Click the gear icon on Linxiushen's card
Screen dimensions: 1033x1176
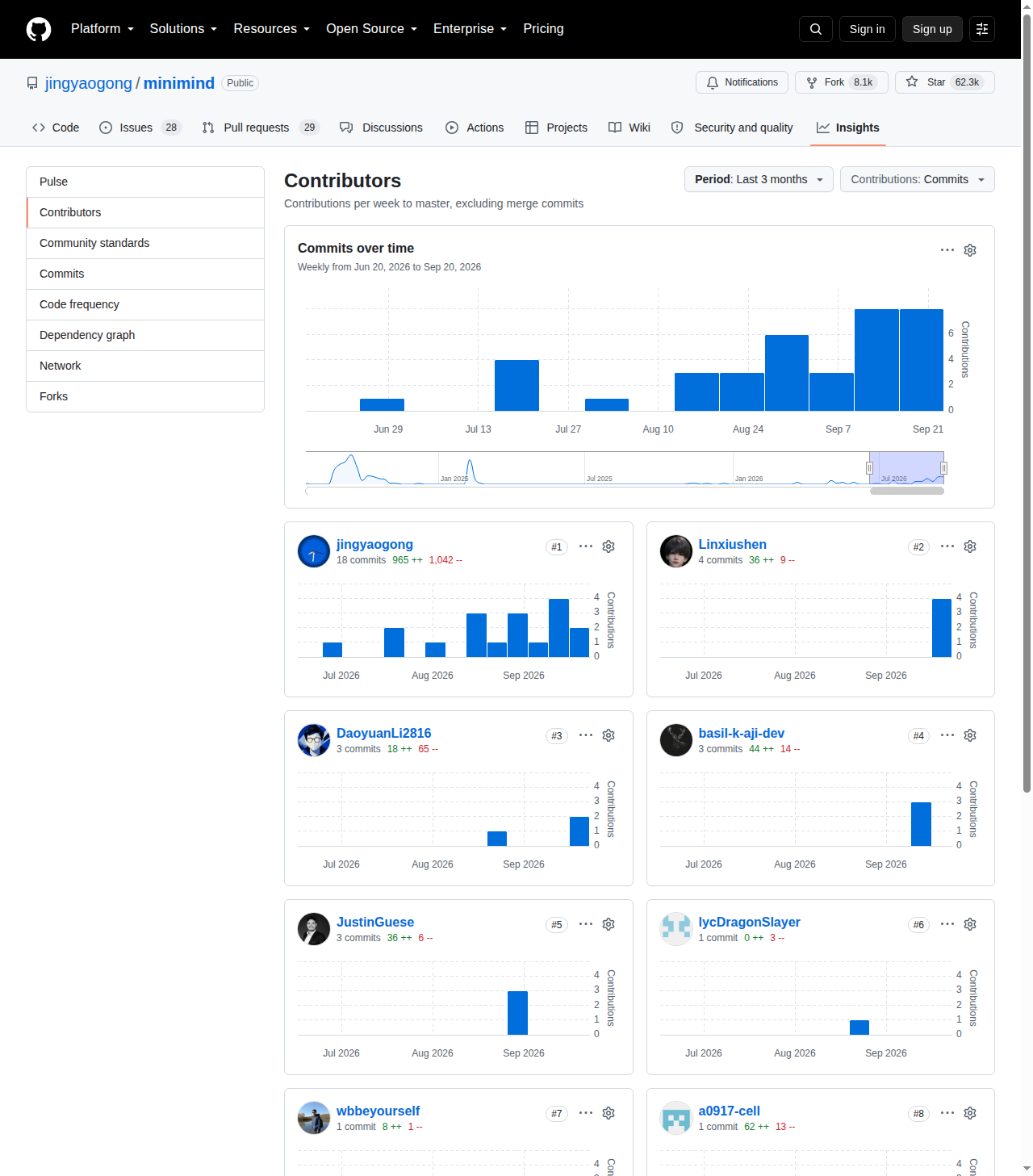[970, 546]
